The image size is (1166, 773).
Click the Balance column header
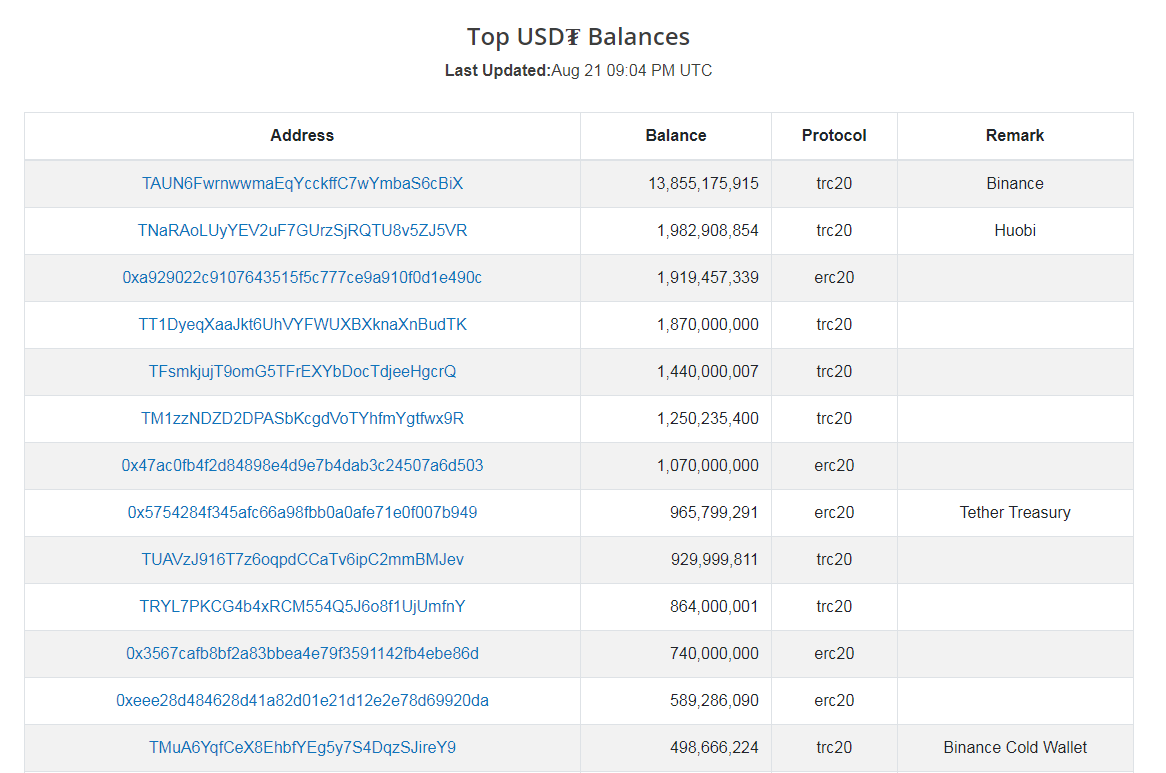676,135
